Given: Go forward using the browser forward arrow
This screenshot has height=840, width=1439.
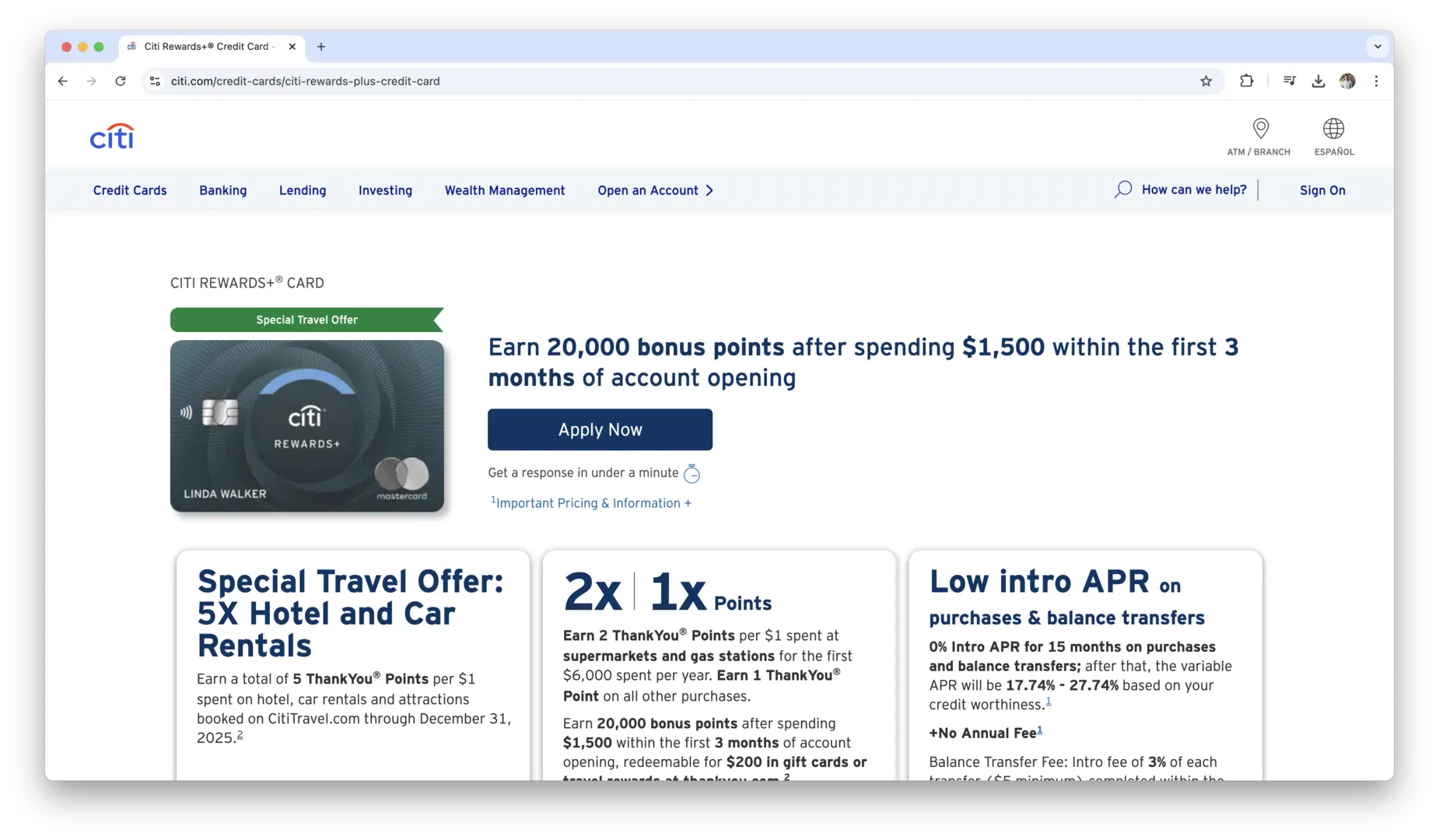Looking at the screenshot, I should [x=92, y=81].
